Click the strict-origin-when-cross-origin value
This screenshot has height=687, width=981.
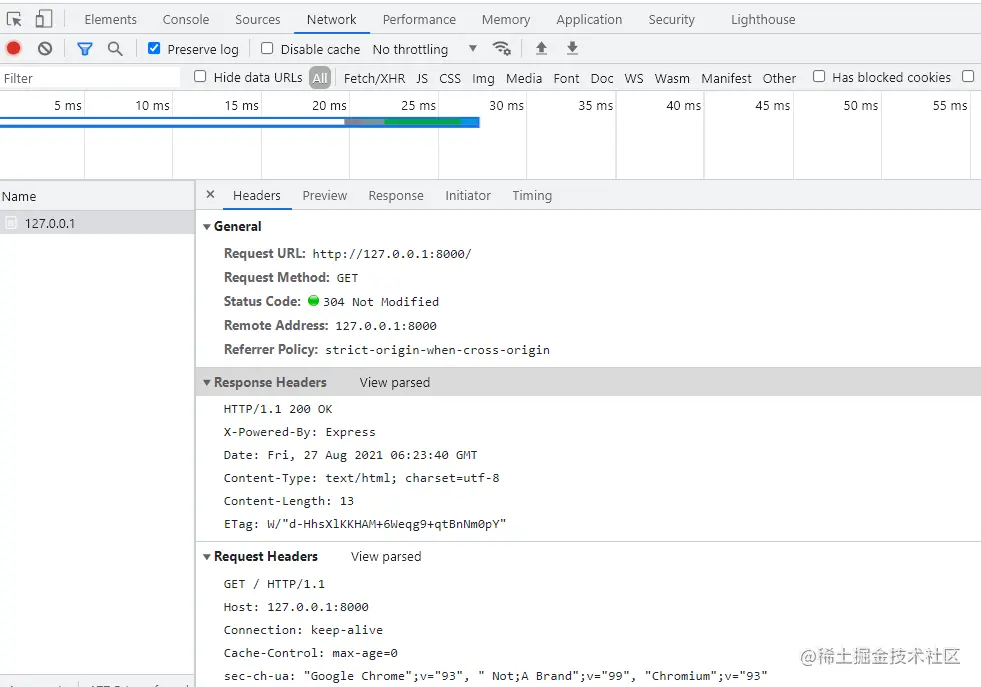click(x=437, y=350)
